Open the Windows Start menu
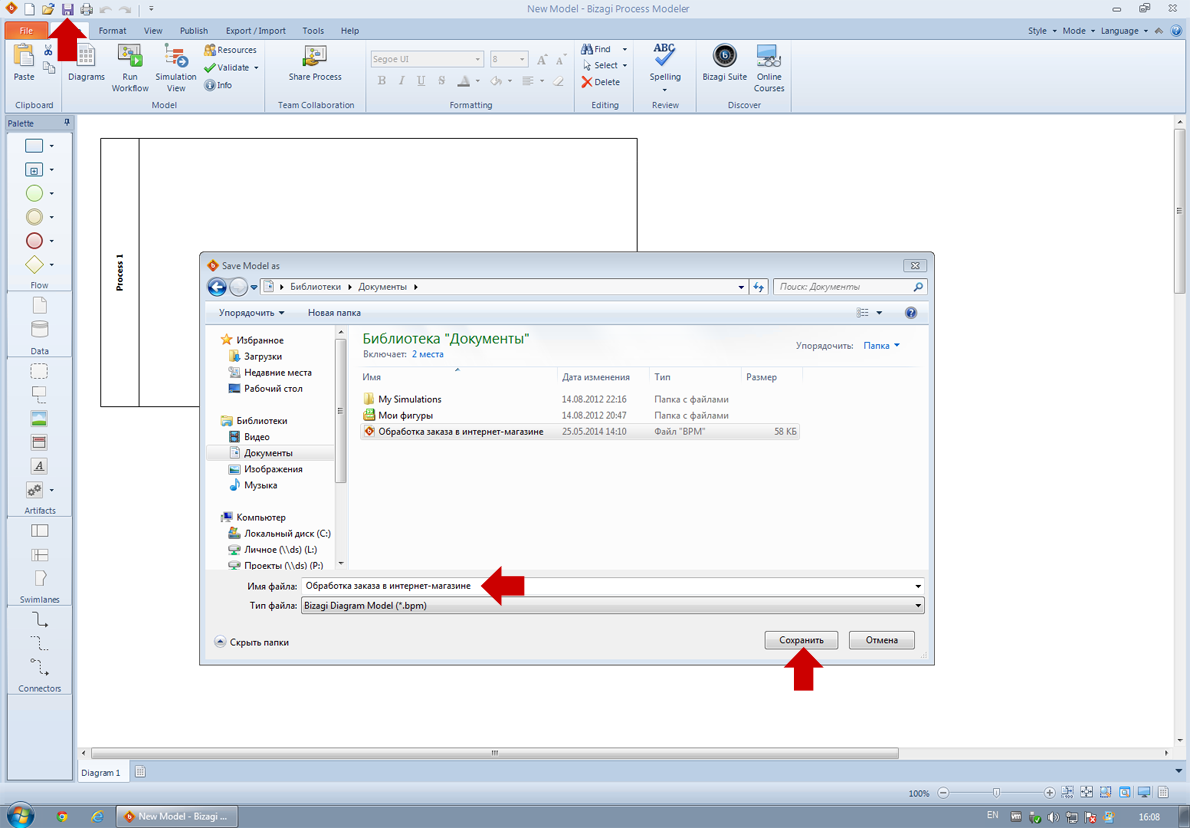The width and height of the screenshot is (1190, 828). click(x=20, y=816)
